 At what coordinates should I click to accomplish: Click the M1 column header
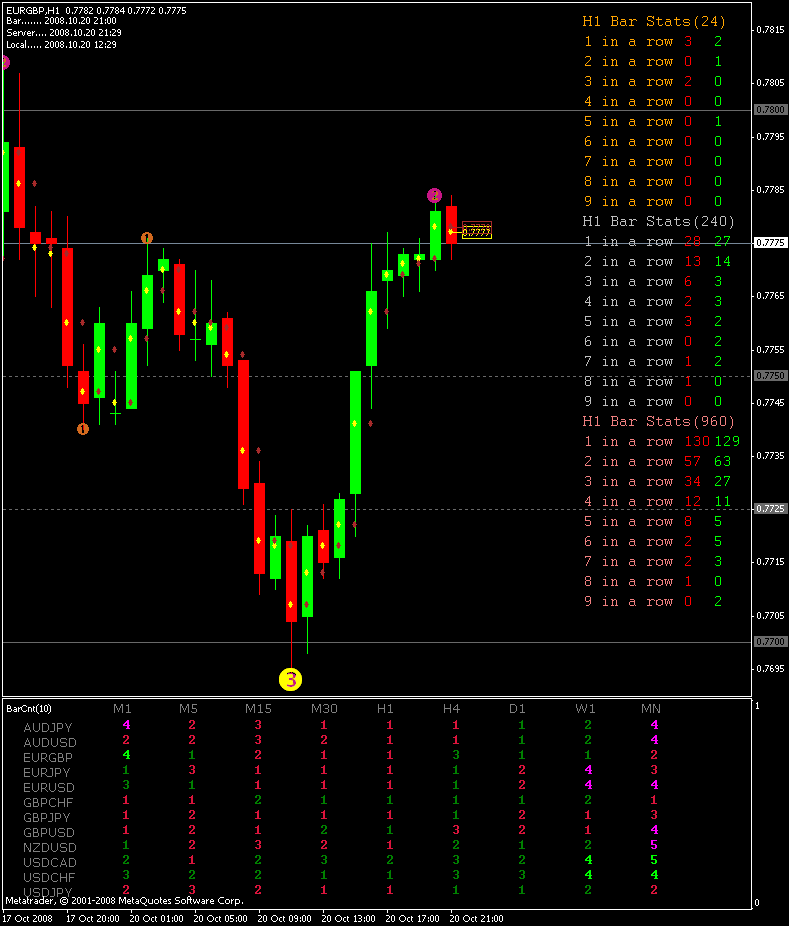coord(122,709)
